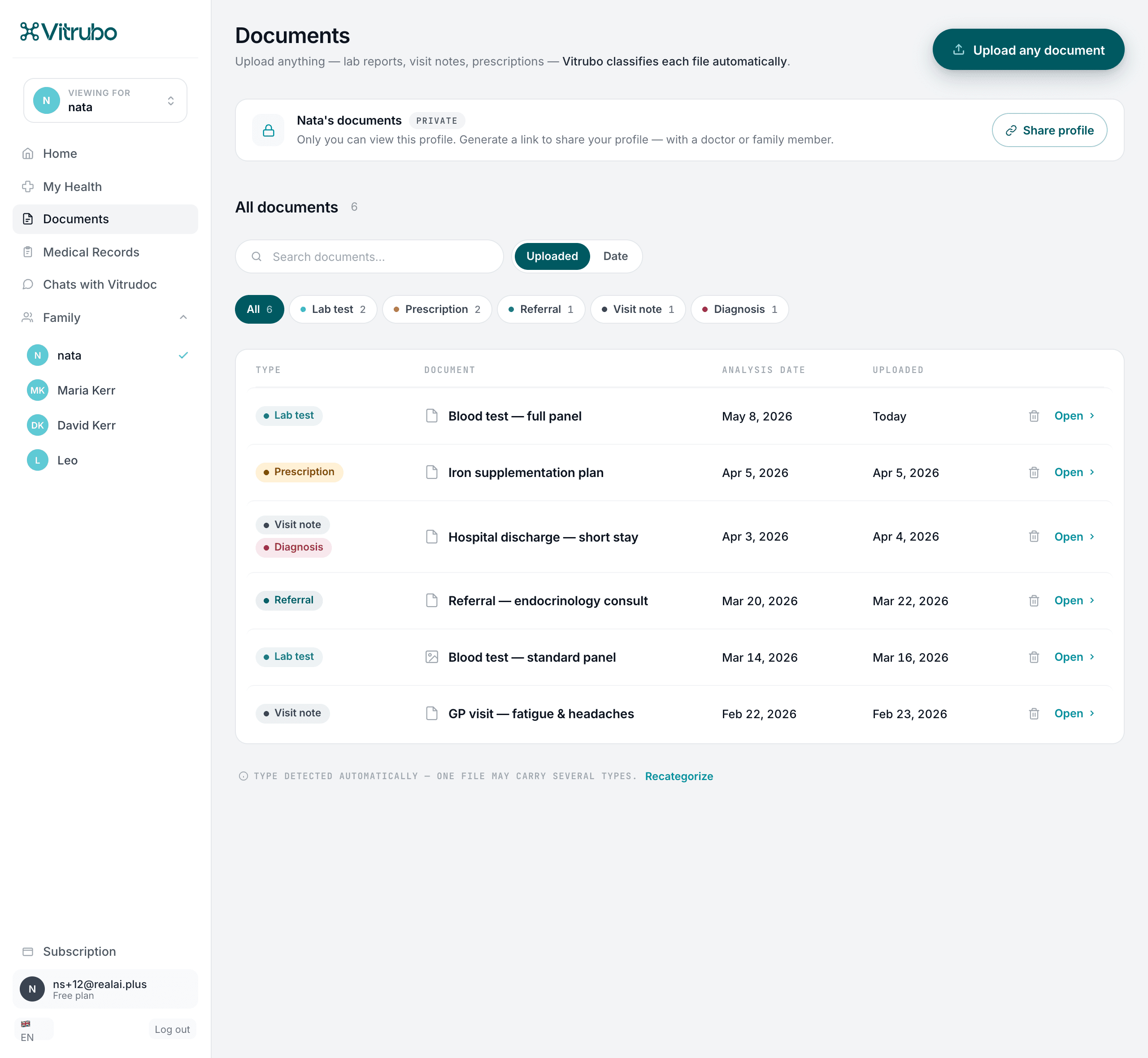Click Upload any document button

point(1028,50)
